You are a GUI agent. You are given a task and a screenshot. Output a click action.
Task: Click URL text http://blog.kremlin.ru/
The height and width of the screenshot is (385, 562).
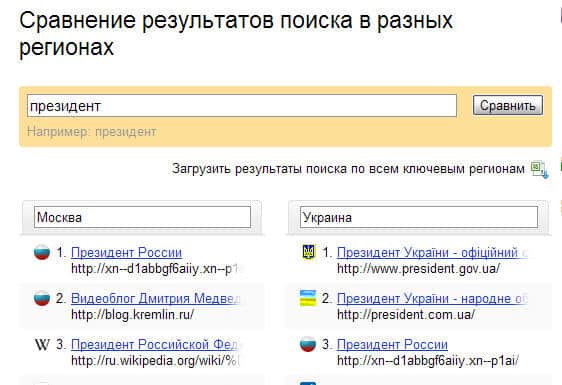[x=133, y=315]
